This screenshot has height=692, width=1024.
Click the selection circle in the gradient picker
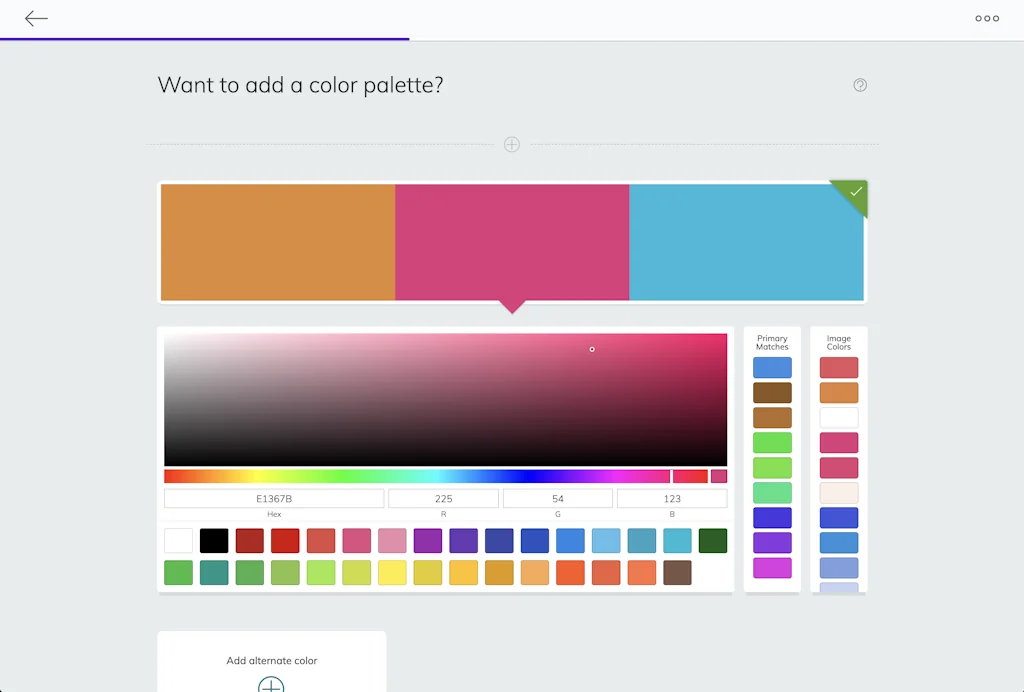[x=591, y=349]
